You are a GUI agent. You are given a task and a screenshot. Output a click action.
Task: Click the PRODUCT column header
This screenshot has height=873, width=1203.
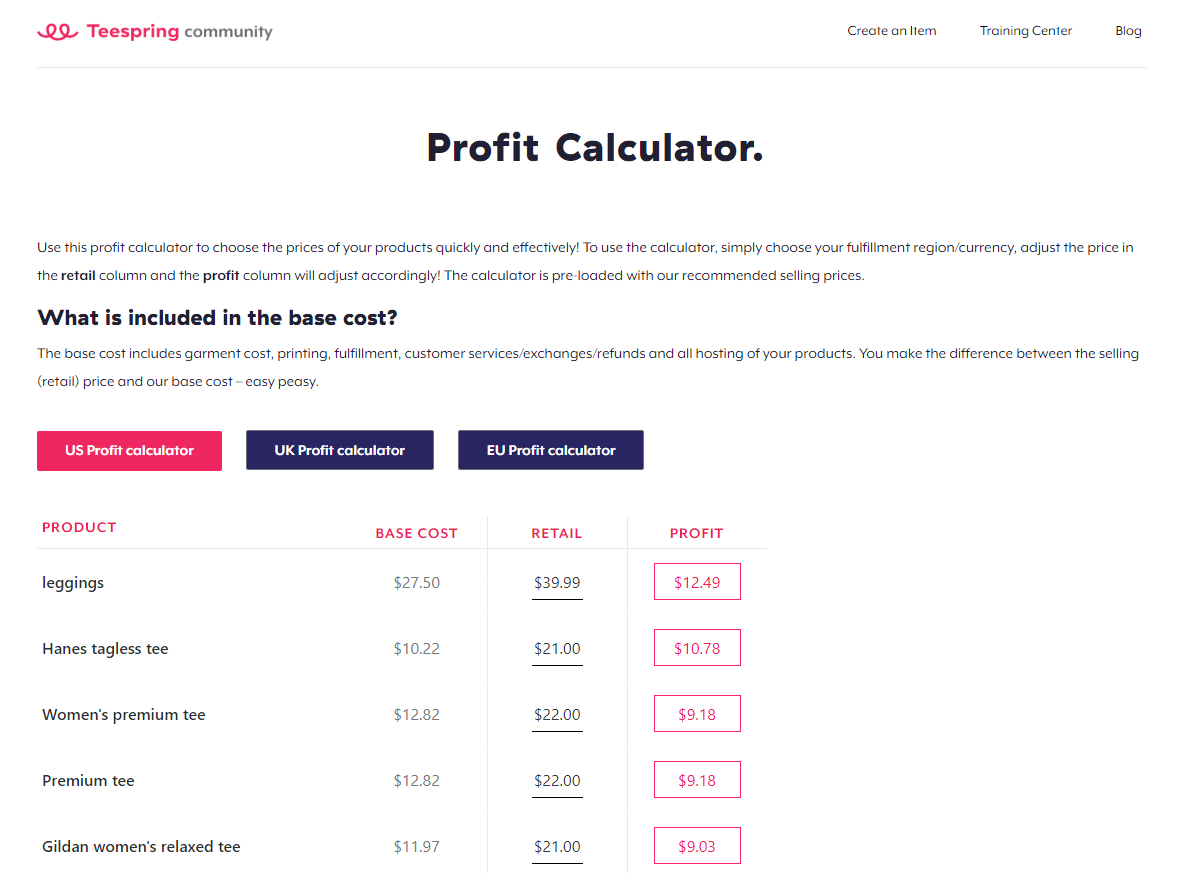pos(79,527)
